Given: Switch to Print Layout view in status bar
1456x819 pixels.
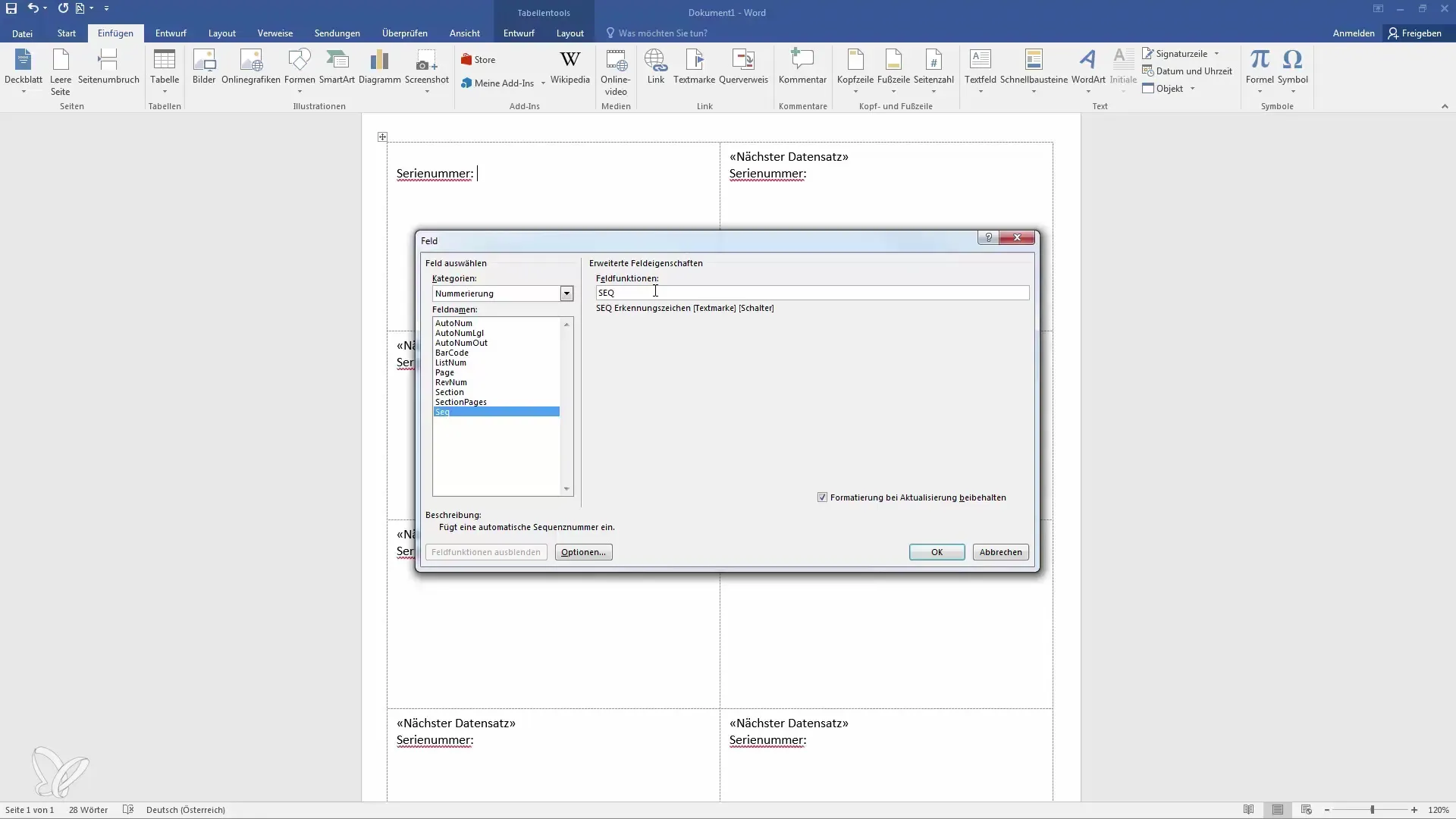Looking at the screenshot, I should (x=1278, y=810).
